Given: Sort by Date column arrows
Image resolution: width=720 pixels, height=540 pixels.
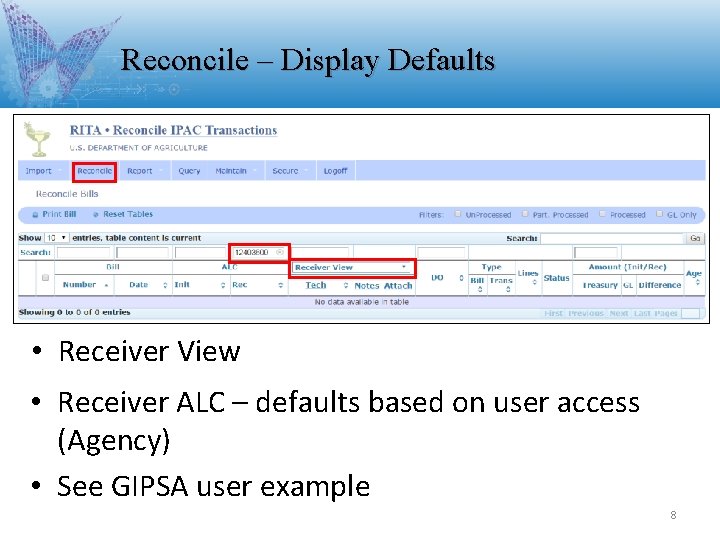Looking at the screenshot, I should pos(165,285).
